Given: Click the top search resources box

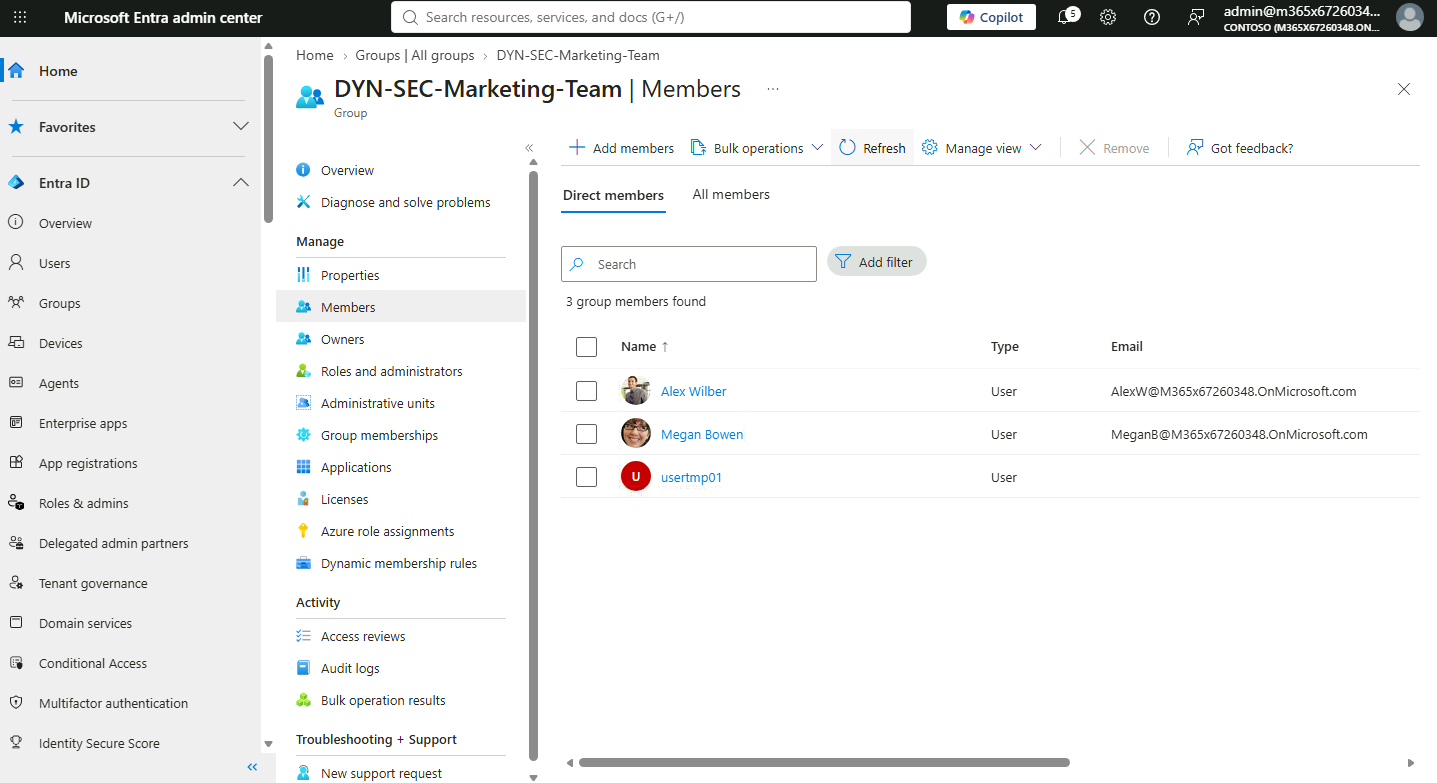Looking at the screenshot, I should (x=650, y=17).
